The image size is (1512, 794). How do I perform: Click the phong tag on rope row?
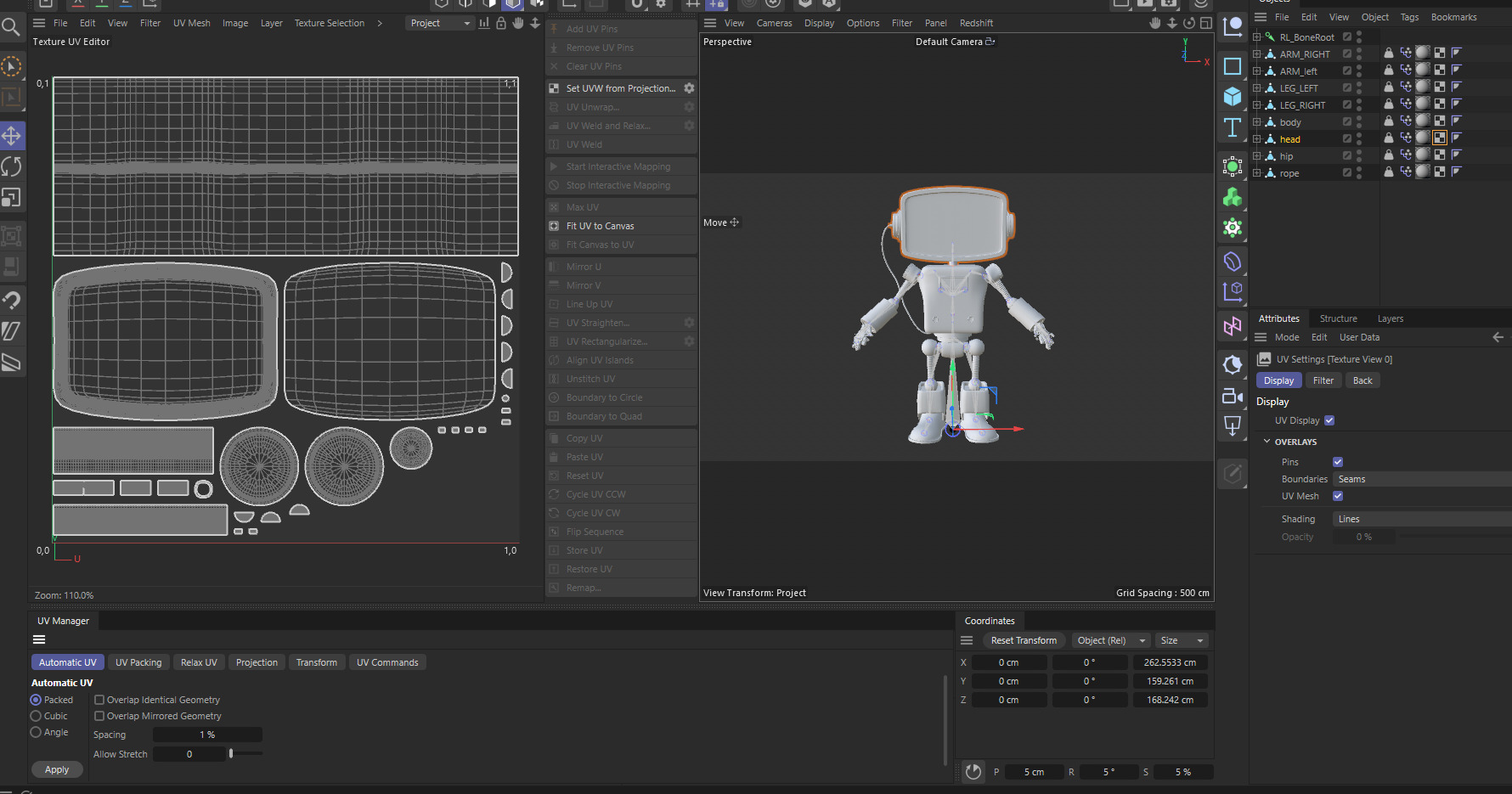(x=1457, y=172)
